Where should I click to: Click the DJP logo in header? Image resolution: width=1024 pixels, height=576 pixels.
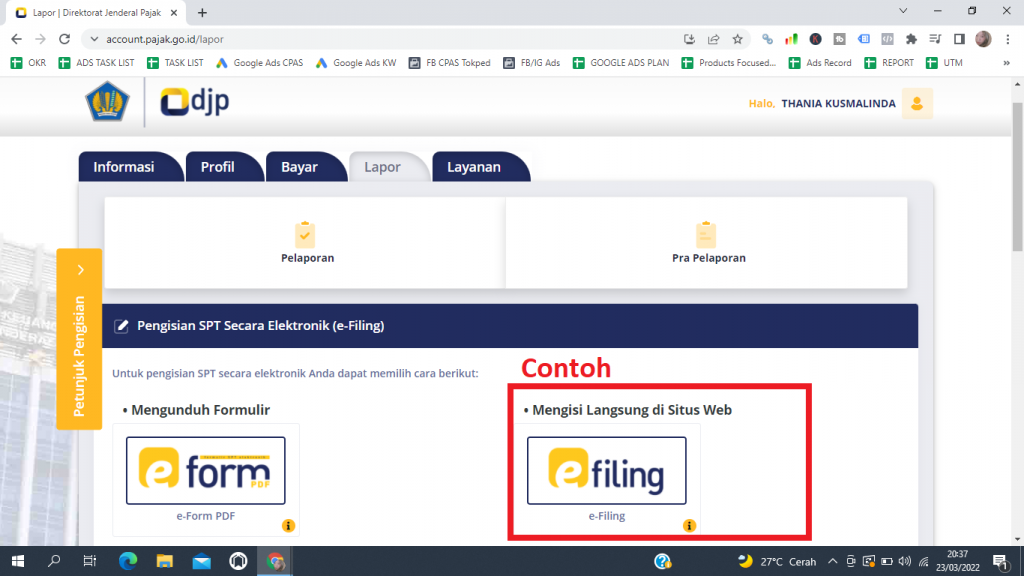point(195,103)
